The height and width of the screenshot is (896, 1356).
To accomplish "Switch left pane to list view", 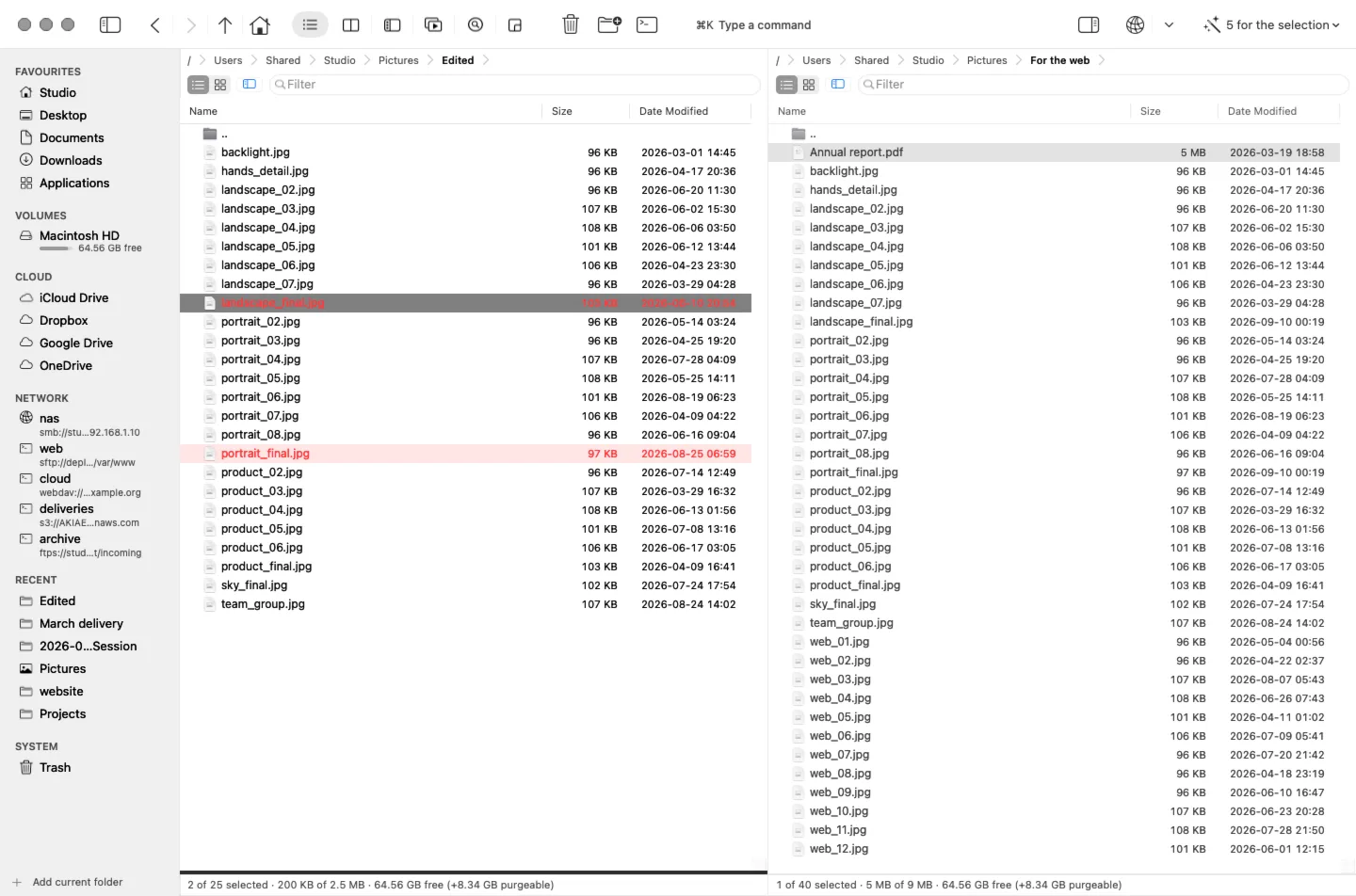I will (x=198, y=85).
